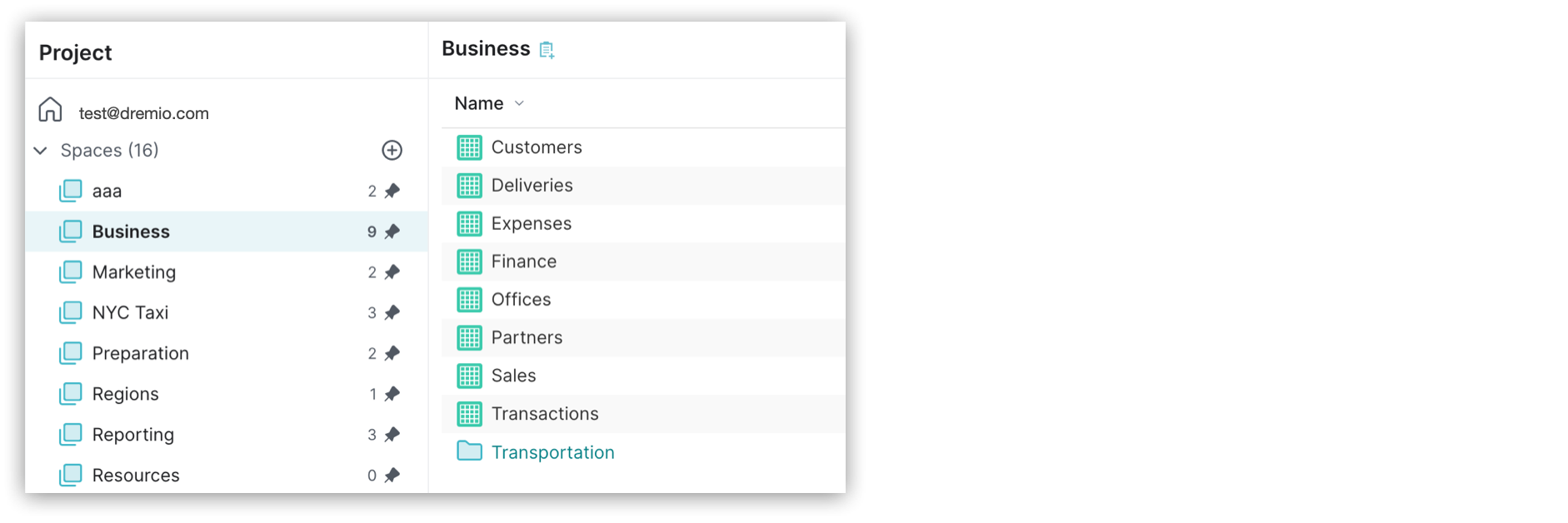Click the Finance dataset grid icon

click(x=469, y=261)
